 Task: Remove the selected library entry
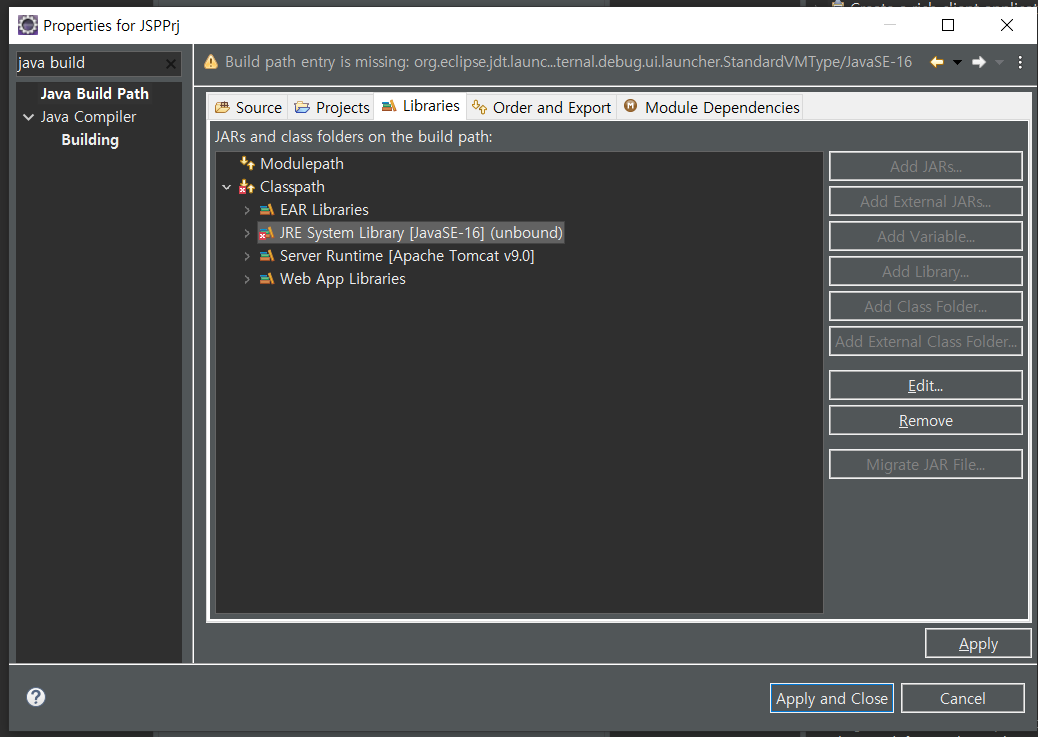coord(925,420)
